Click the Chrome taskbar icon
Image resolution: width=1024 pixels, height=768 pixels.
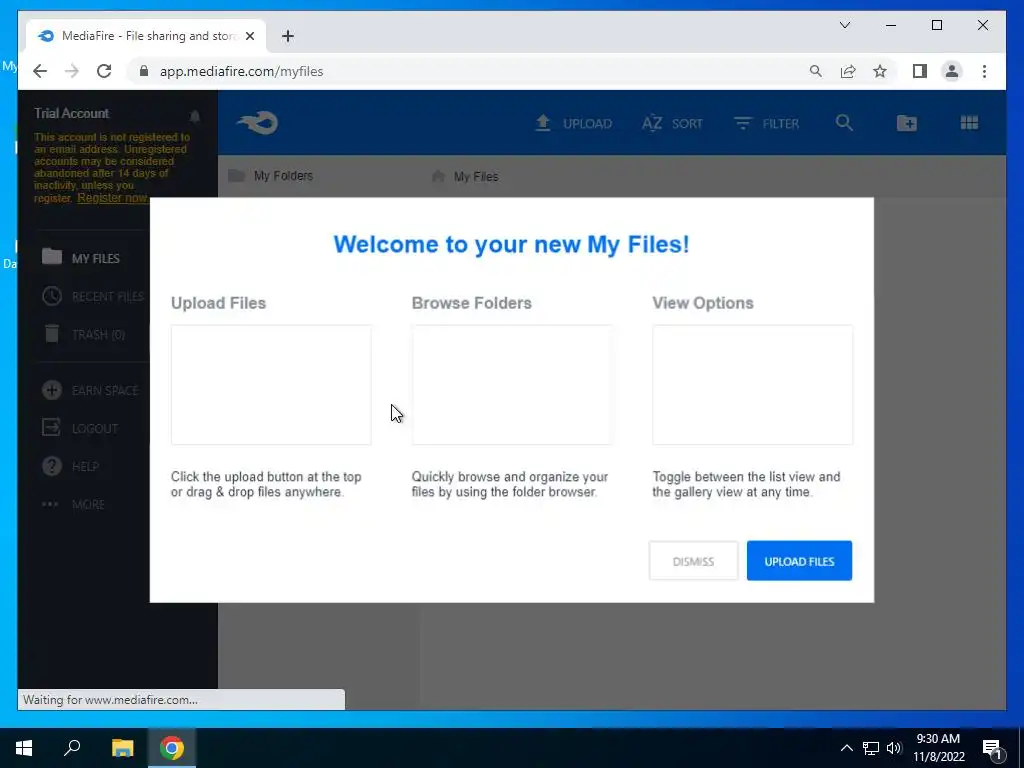coord(172,748)
